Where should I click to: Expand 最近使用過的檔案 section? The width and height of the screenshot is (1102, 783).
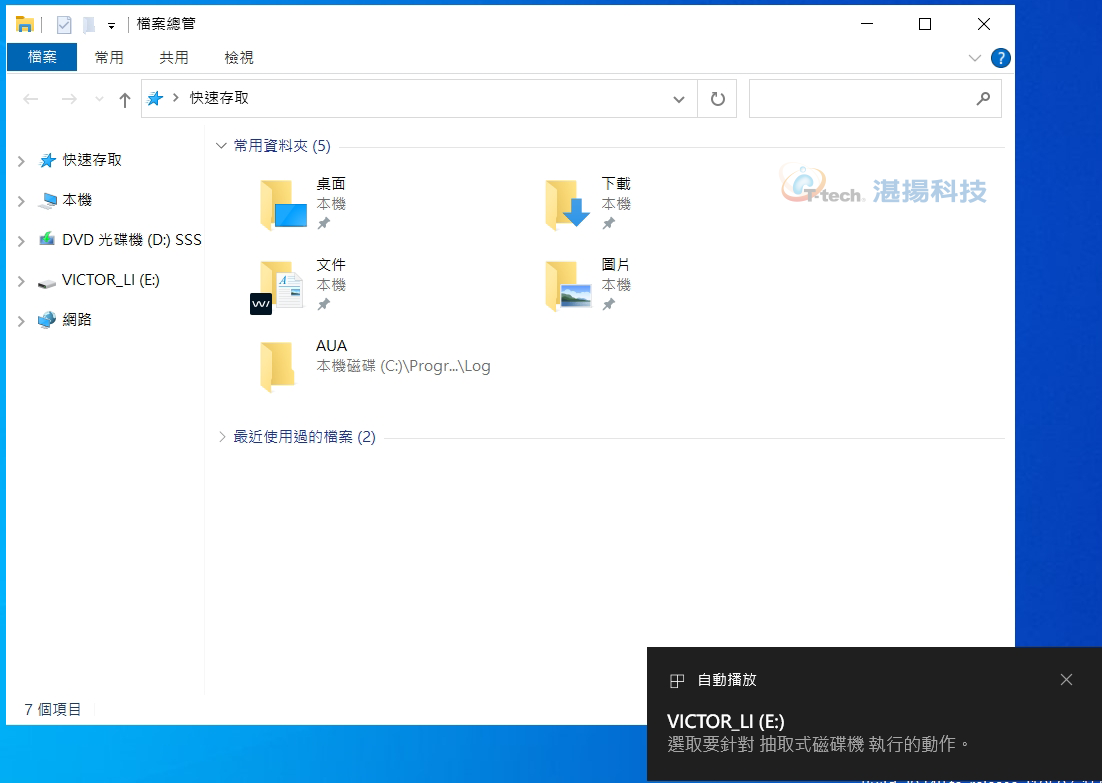[x=222, y=437]
